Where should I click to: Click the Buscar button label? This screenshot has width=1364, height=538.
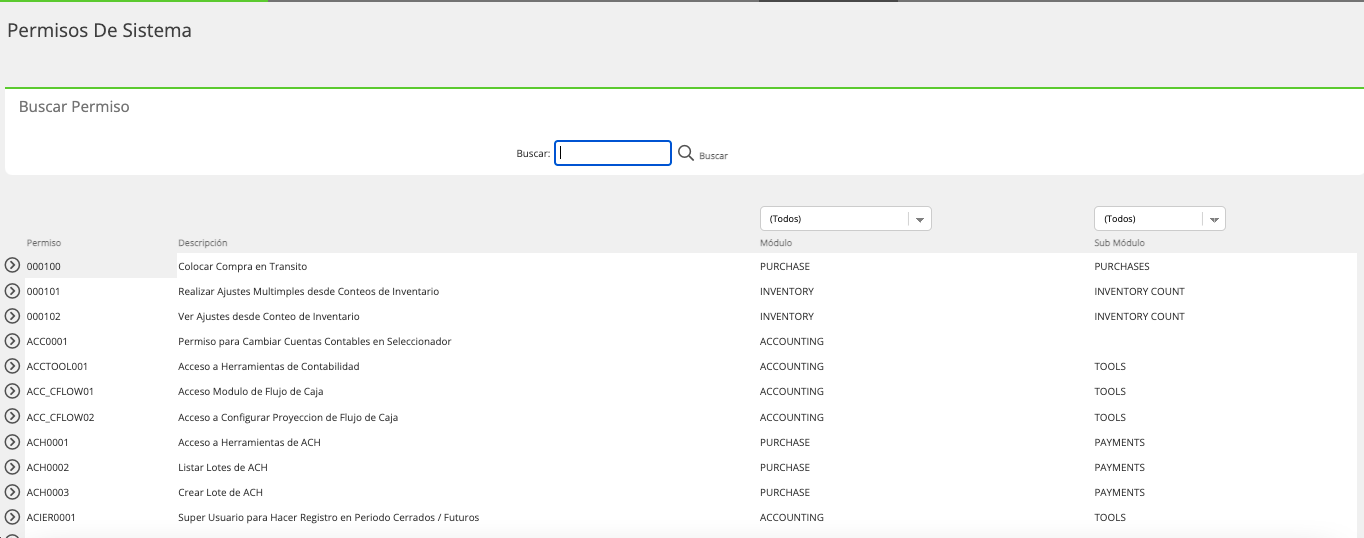713,156
